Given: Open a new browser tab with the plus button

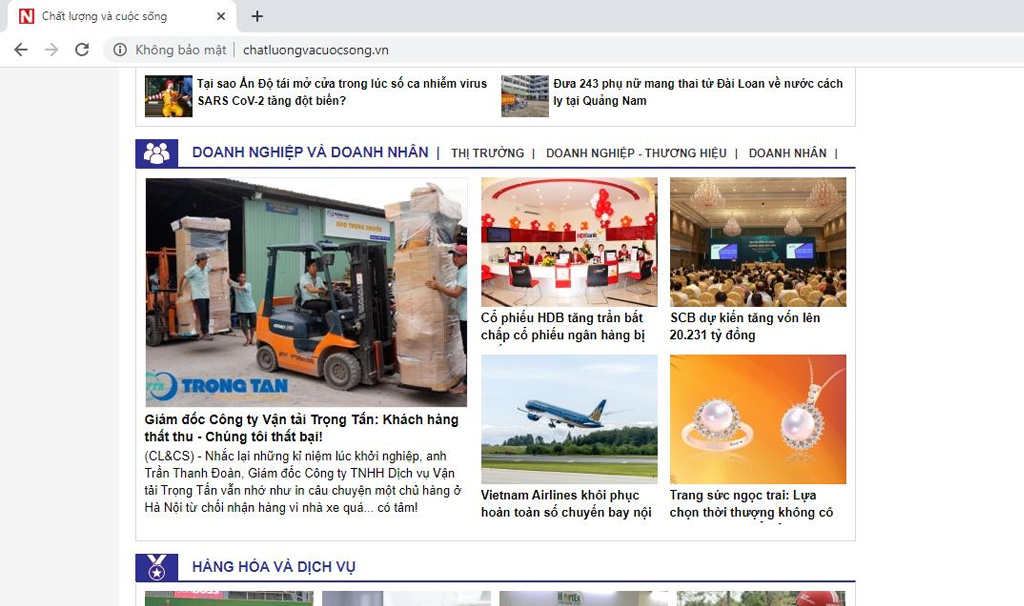Looking at the screenshot, I should (x=257, y=16).
